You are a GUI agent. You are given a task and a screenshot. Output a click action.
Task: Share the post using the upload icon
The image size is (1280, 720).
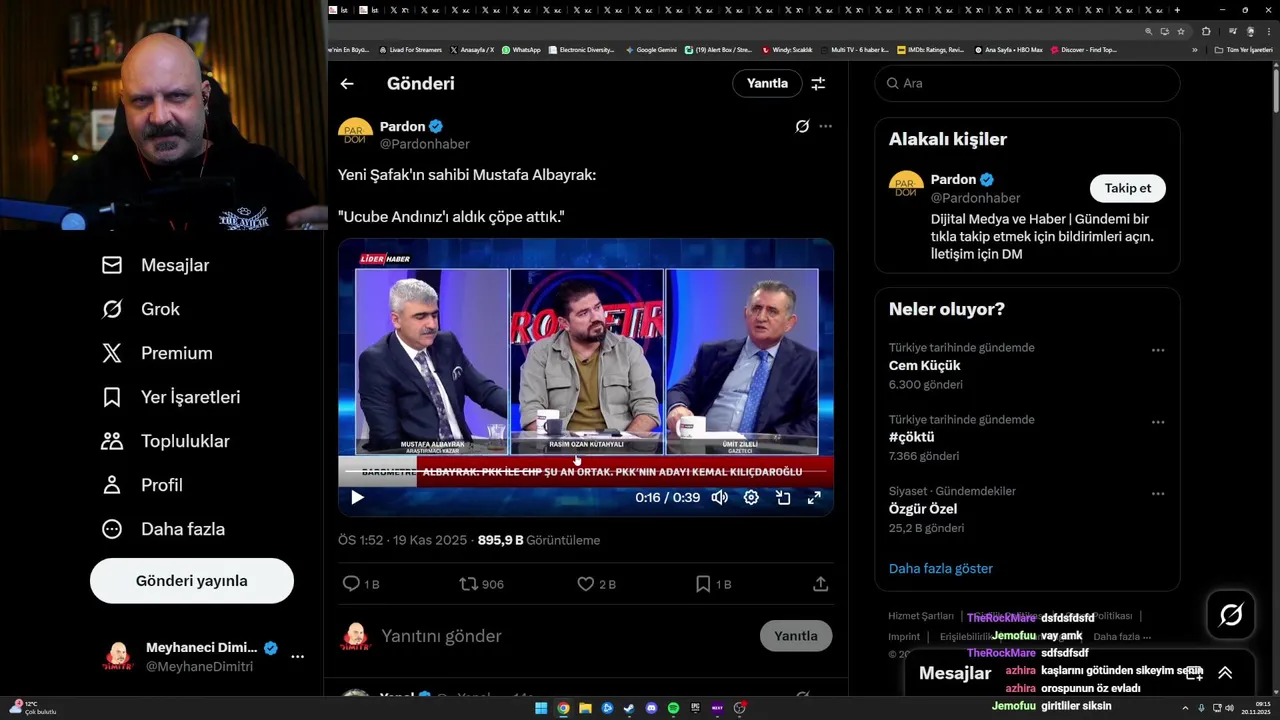(820, 584)
